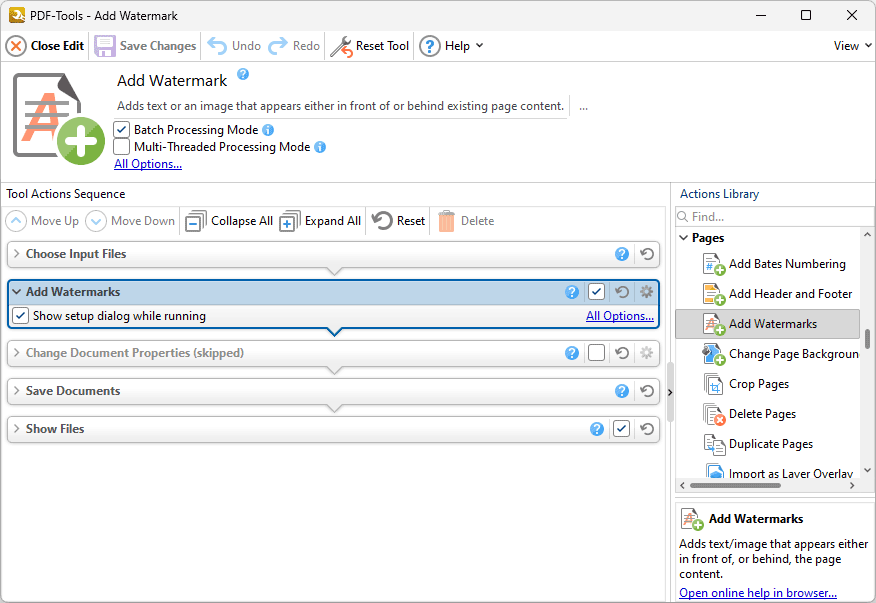Click info icon next to Multi-Threaded Processing Mode
This screenshot has height=603, width=876.
[320, 147]
